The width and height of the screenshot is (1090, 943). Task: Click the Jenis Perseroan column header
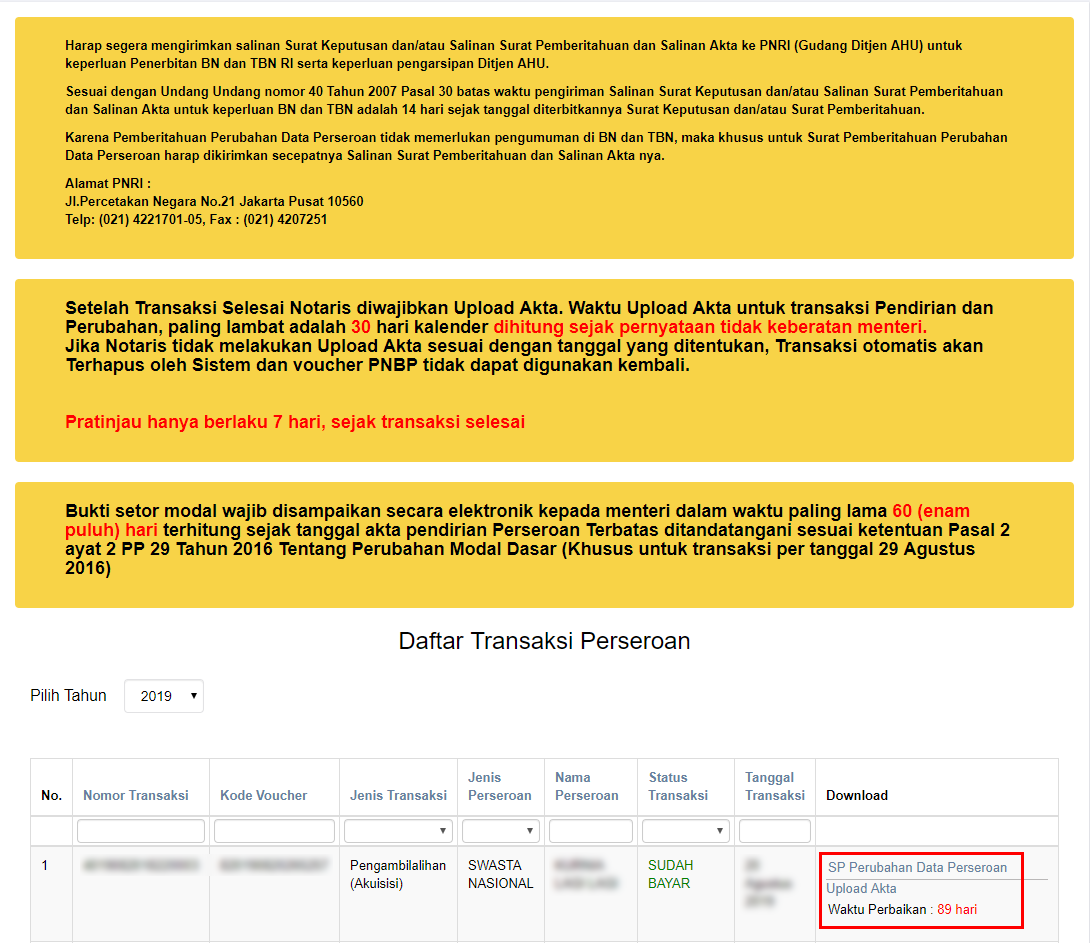[x=499, y=786]
